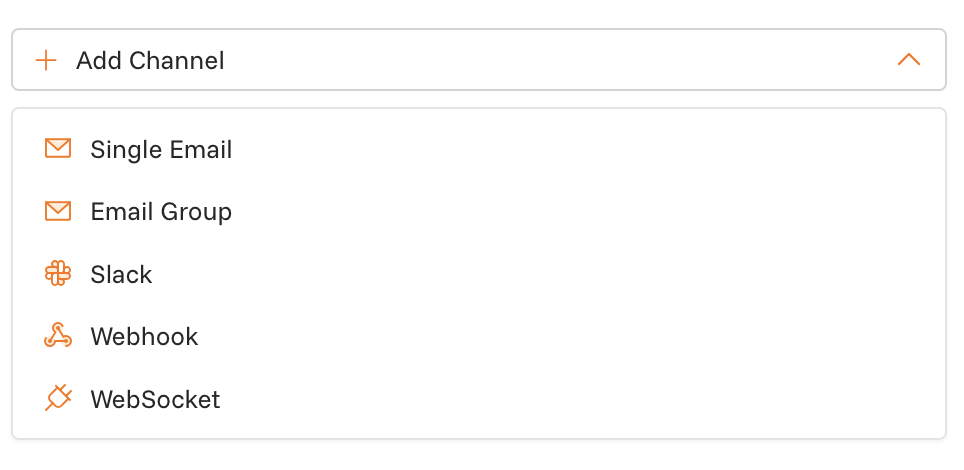Click the Slack logo icon
Image resolution: width=964 pixels, height=470 pixels.
[58, 274]
